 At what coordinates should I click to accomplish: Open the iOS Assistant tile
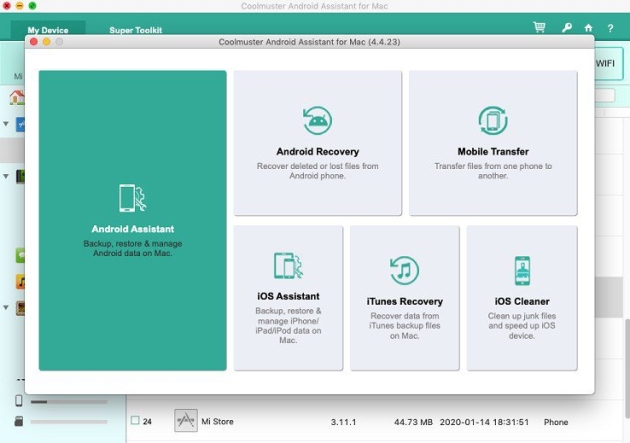(288, 298)
